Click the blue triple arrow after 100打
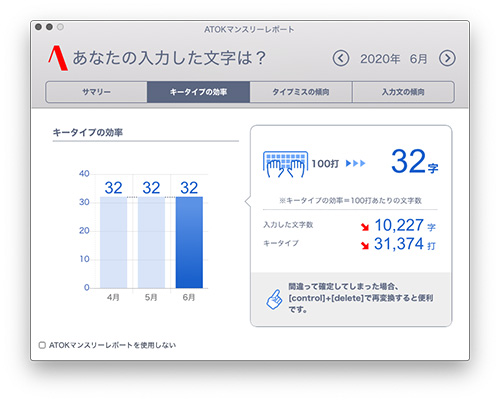 click(356, 163)
